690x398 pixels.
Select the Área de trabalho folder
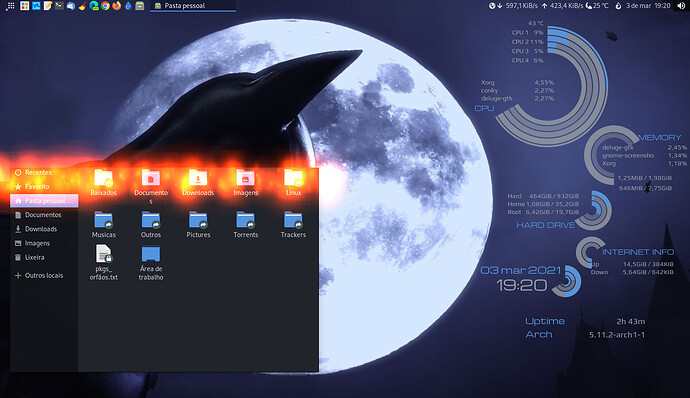pyautogui.click(x=151, y=263)
